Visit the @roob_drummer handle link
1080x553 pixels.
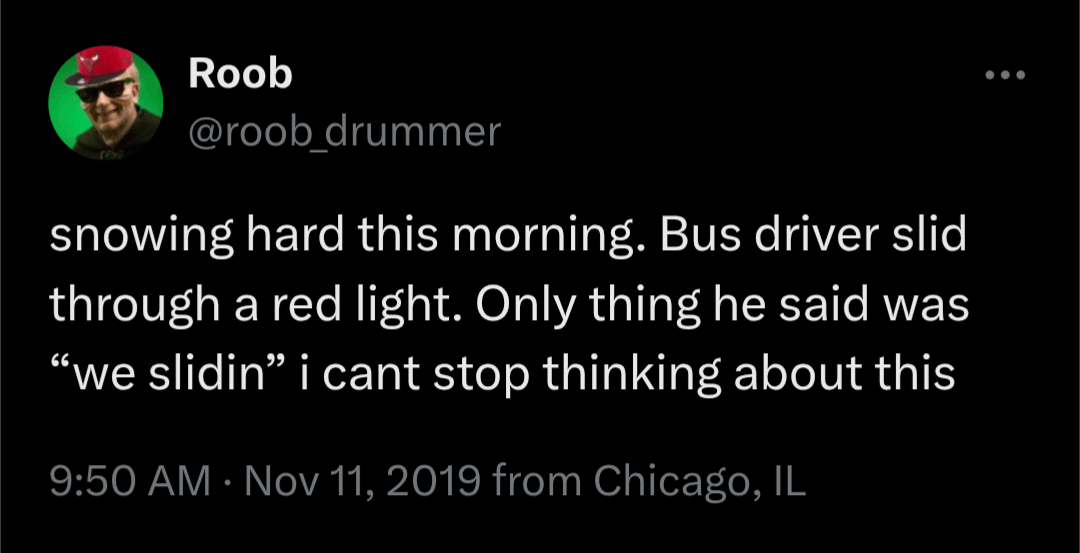[344, 131]
